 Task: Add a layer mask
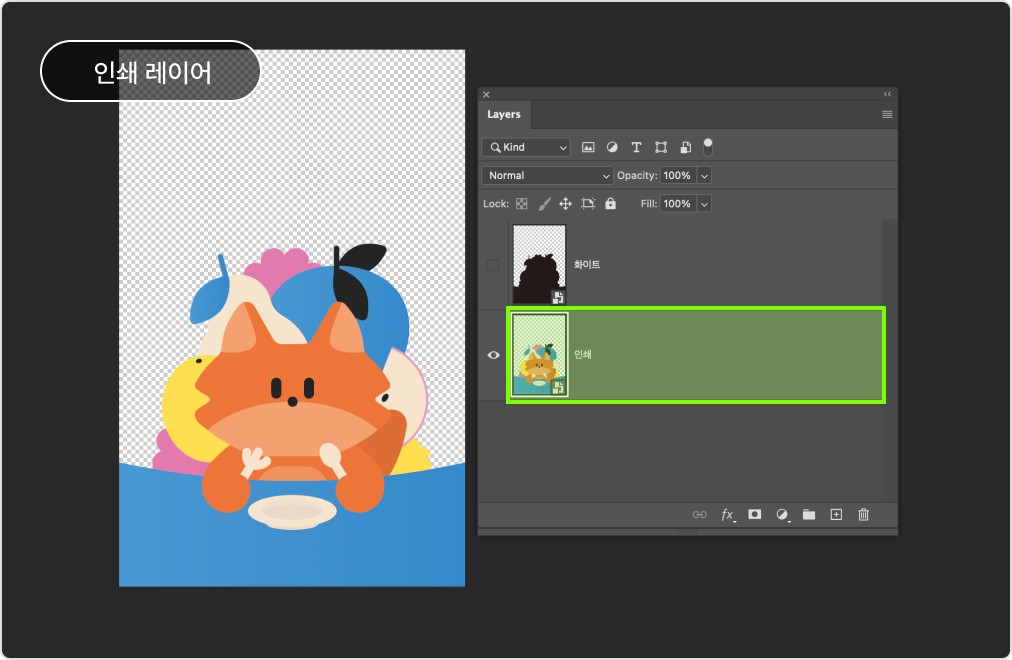coord(755,514)
